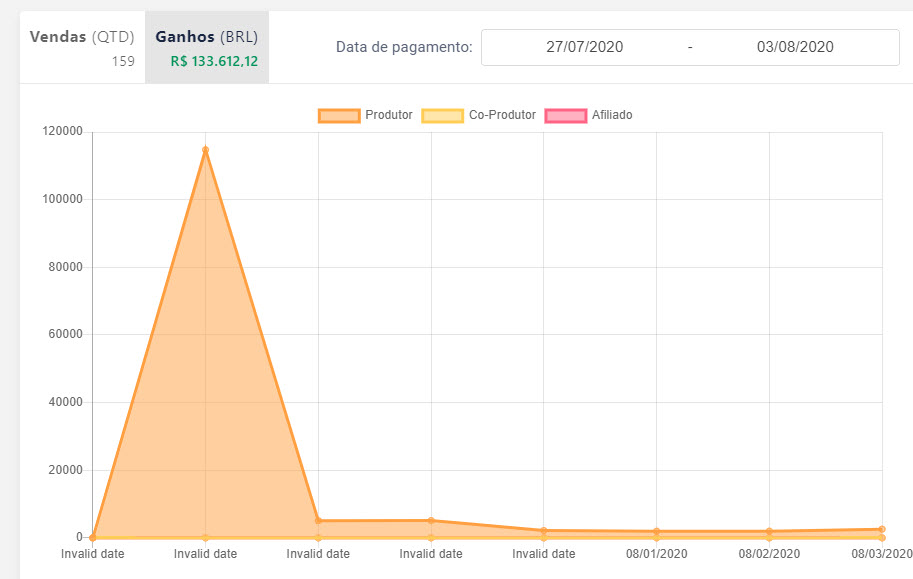
Task: Click the peak data point near 115000
Action: pyautogui.click(x=206, y=150)
